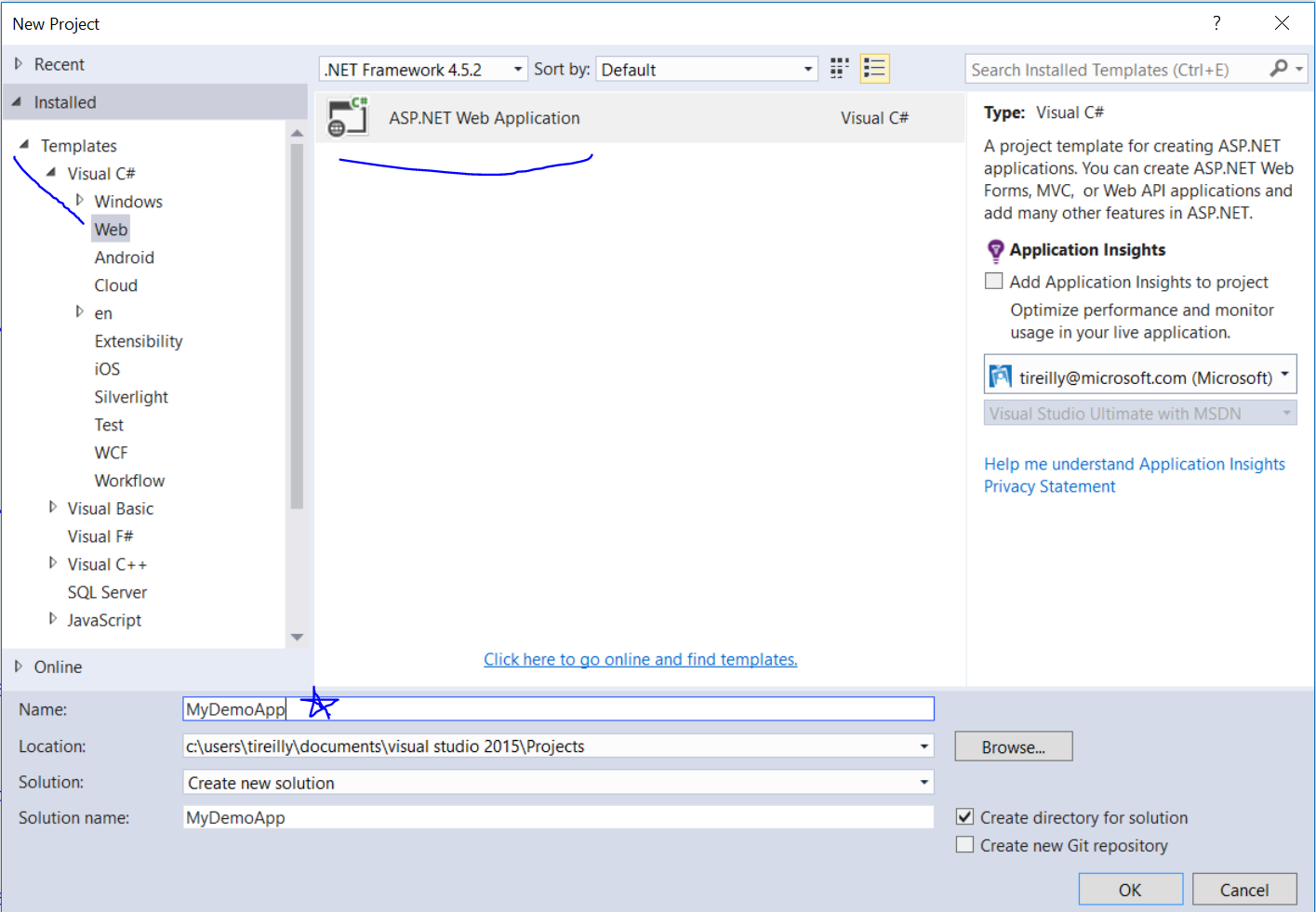Expand the Visual Basic node

[x=53, y=508]
